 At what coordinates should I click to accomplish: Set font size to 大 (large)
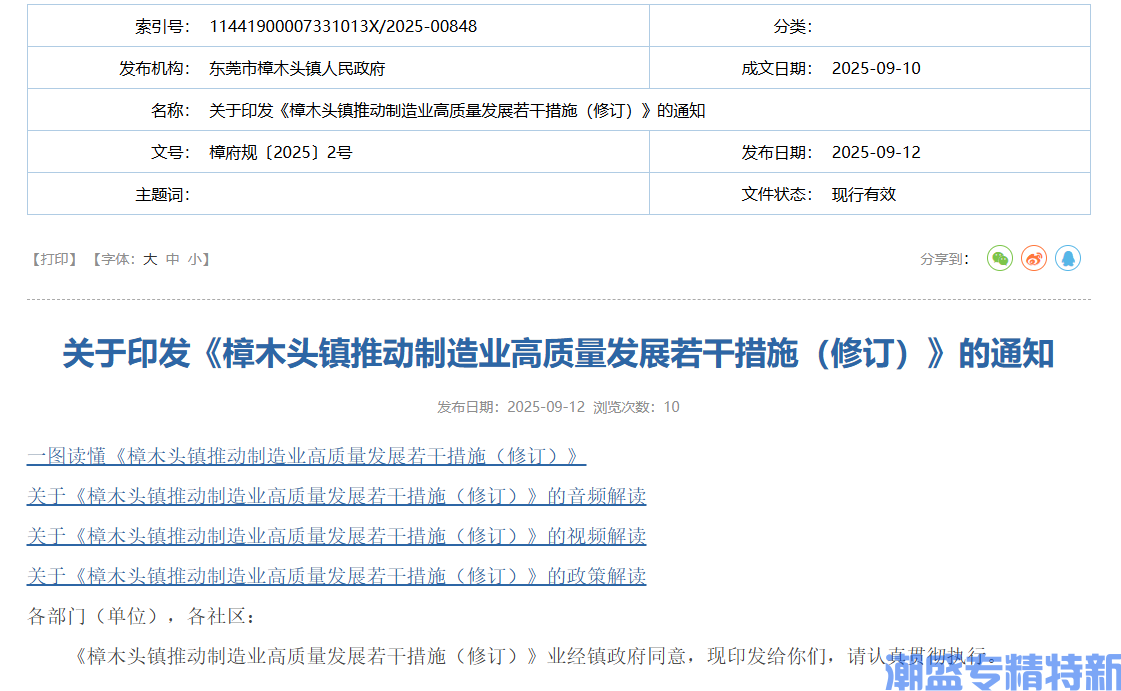point(150,259)
